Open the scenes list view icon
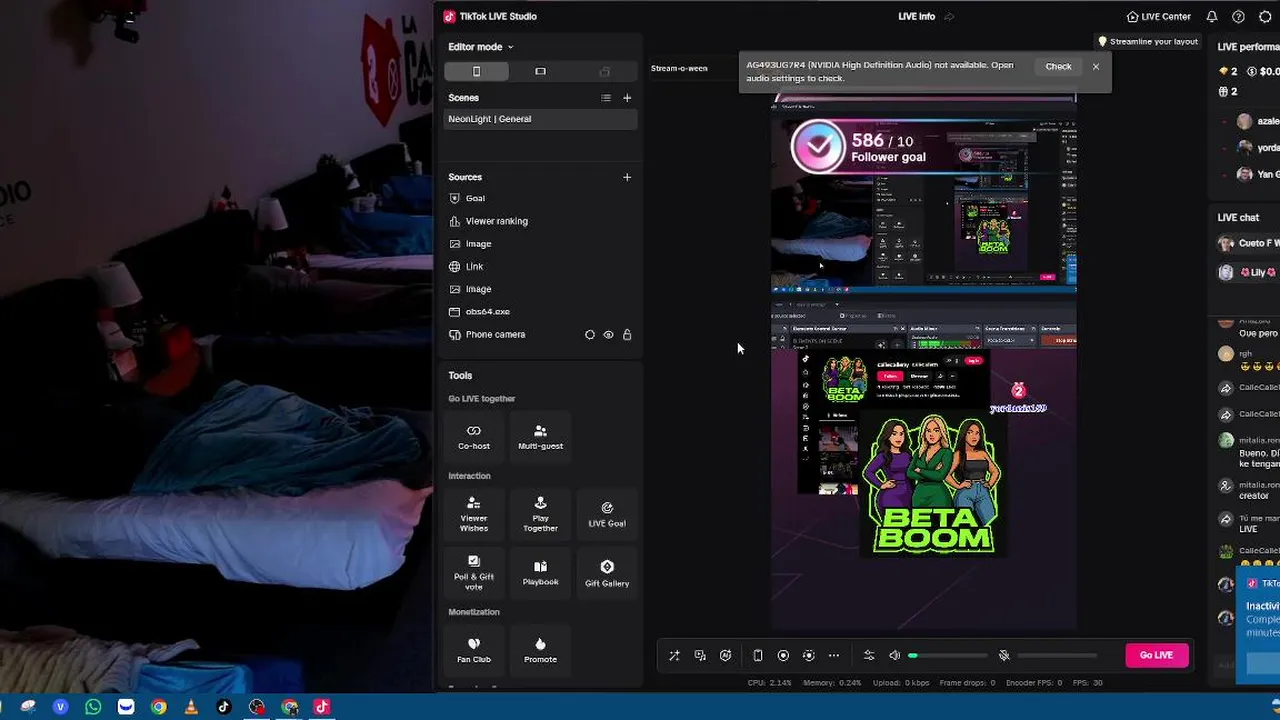1280x720 pixels. click(606, 98)
